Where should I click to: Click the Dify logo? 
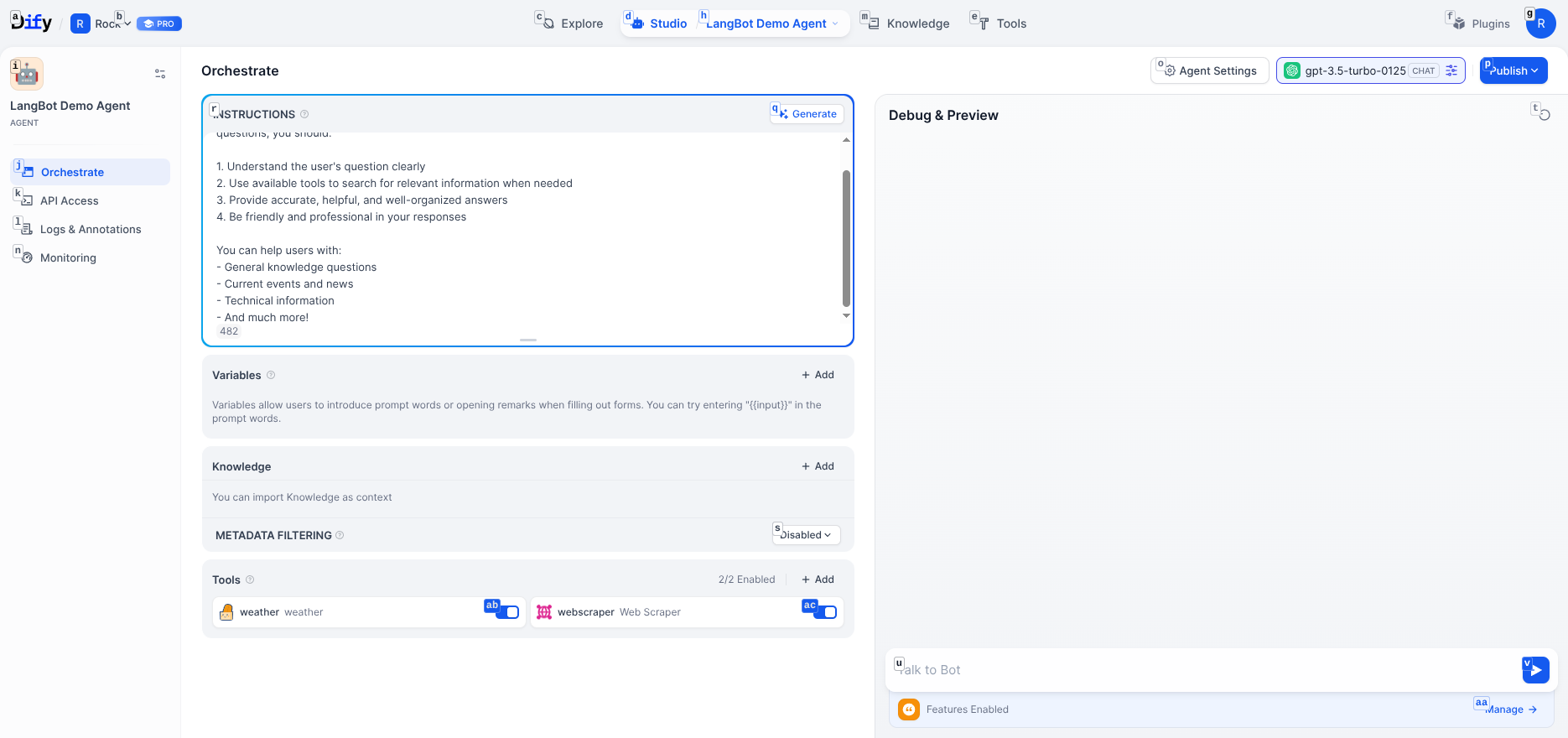point(32,23)
